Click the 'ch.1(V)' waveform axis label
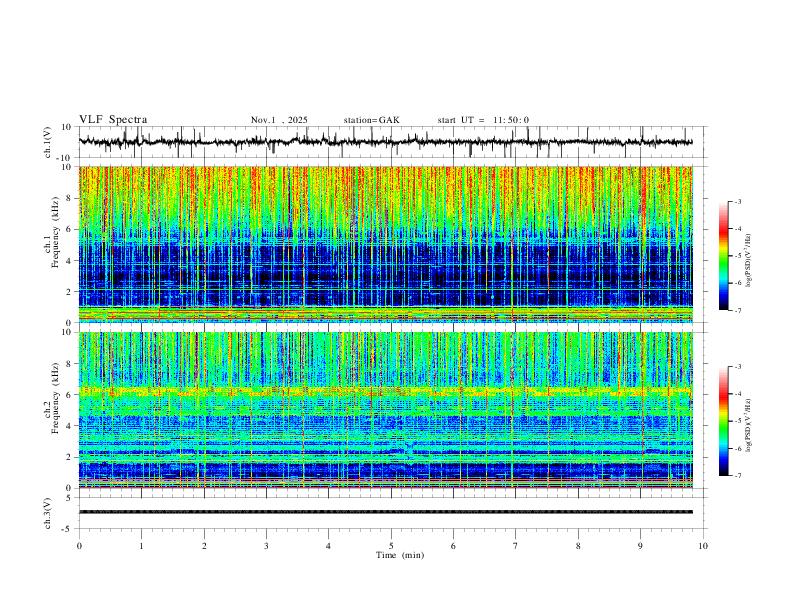 point(48,142)
